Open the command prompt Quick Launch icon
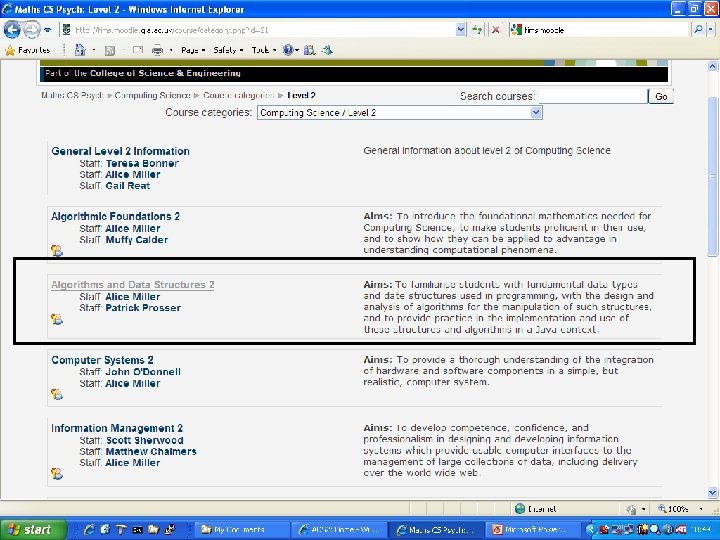Image resolution: width=720 pixels, height=540 pixels. click(137, 530)
